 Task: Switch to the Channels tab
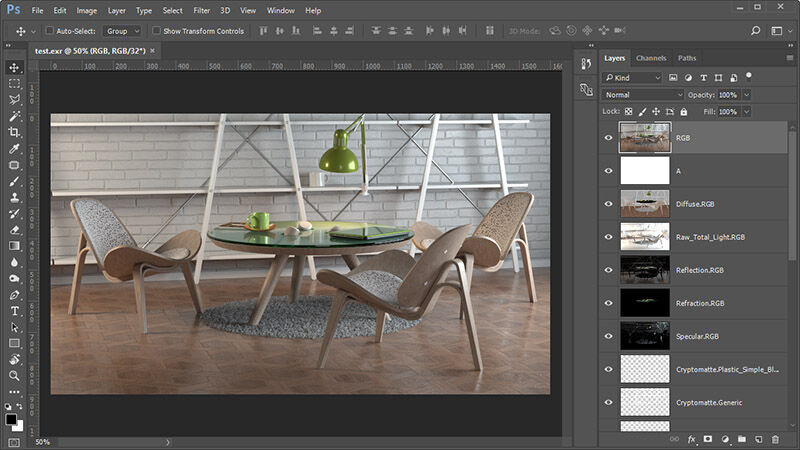coord(650,58)
